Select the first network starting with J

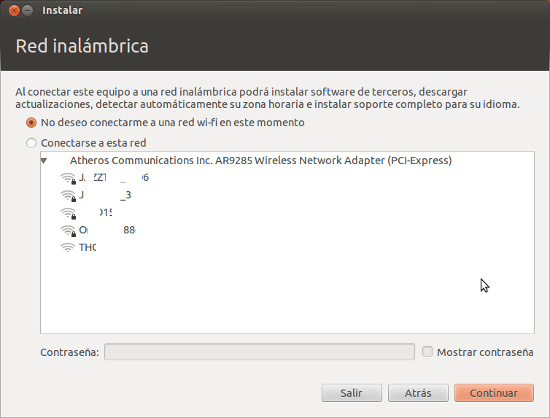114,177
